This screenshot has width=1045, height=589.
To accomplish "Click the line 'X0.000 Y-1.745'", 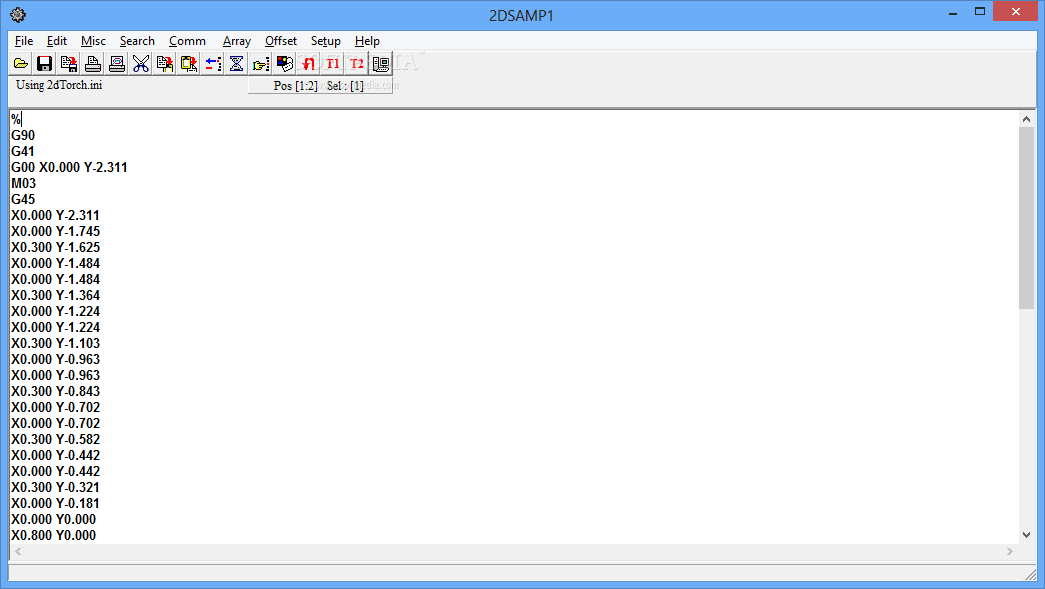I will coord(55,231).
